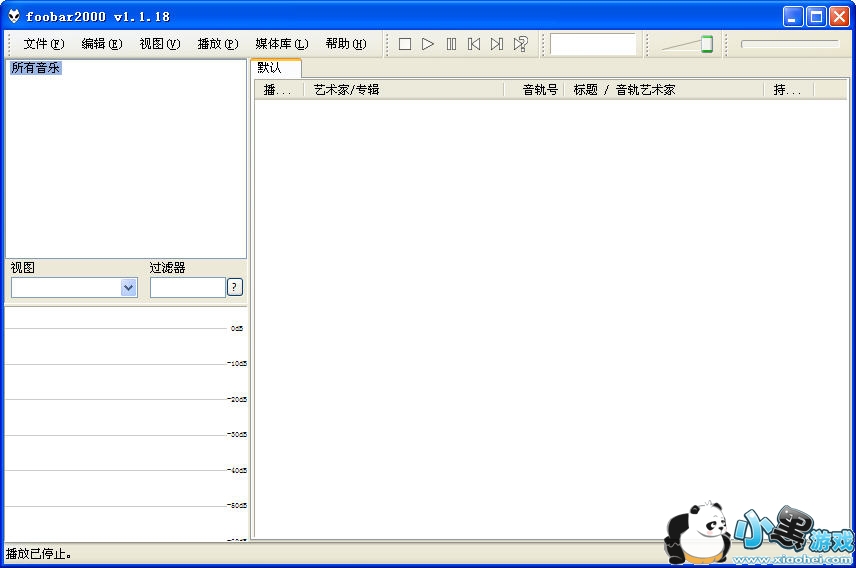The image size is (856, 568).
Task: Click the filter help question-mark button
Action: click(x=234, y=287)
